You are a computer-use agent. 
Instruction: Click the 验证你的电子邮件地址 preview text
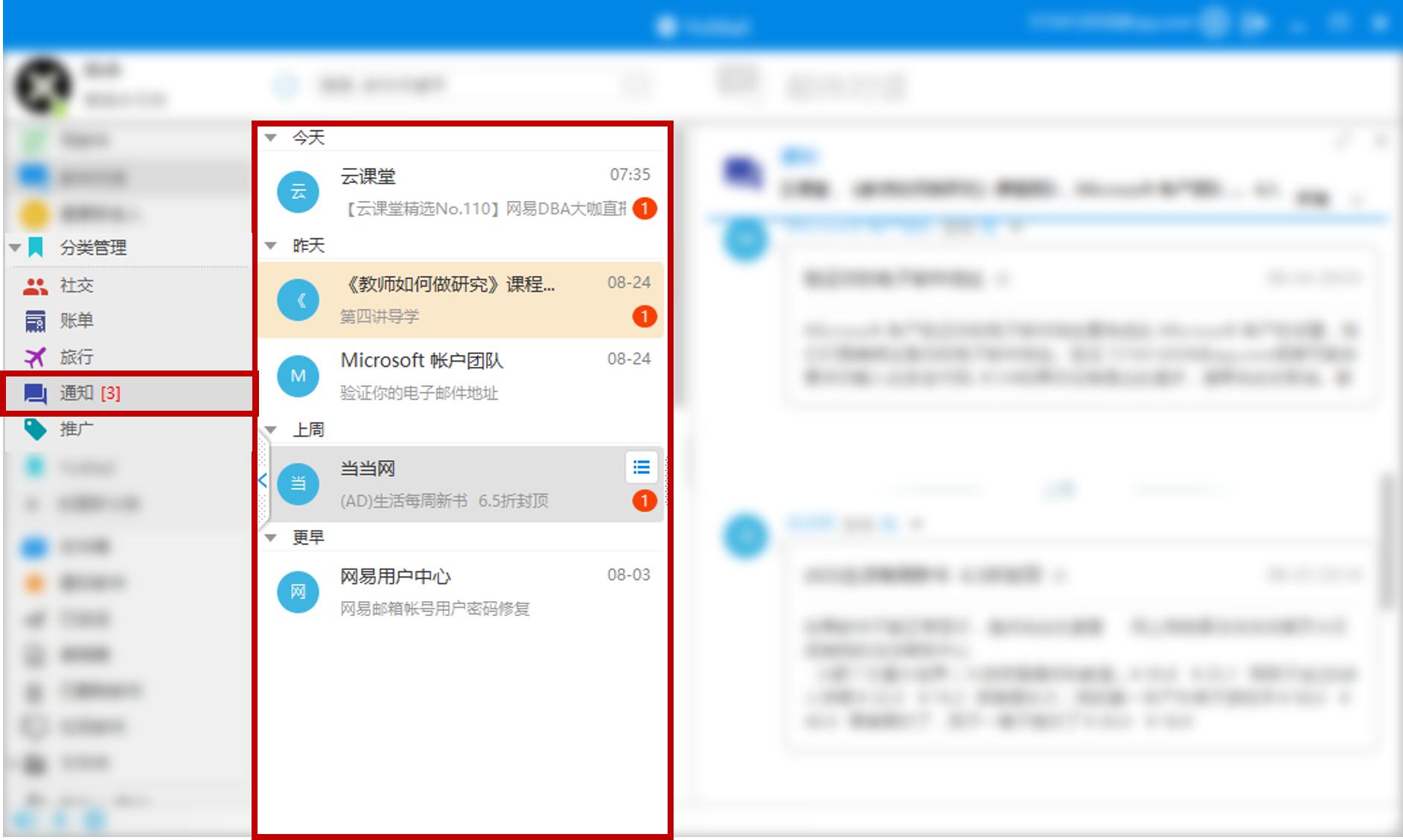419,393
